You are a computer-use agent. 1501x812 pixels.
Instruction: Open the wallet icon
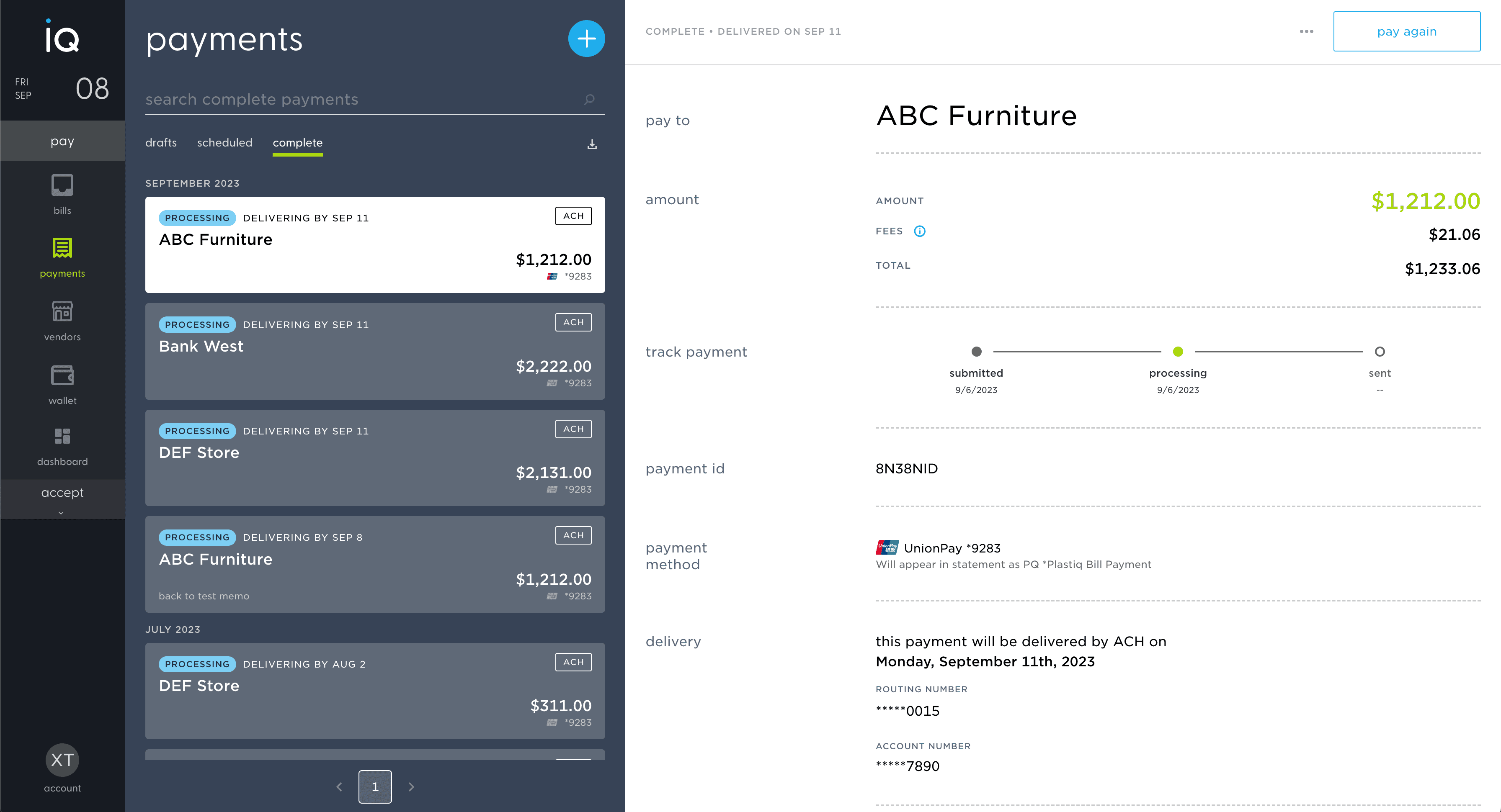point(62,375)
